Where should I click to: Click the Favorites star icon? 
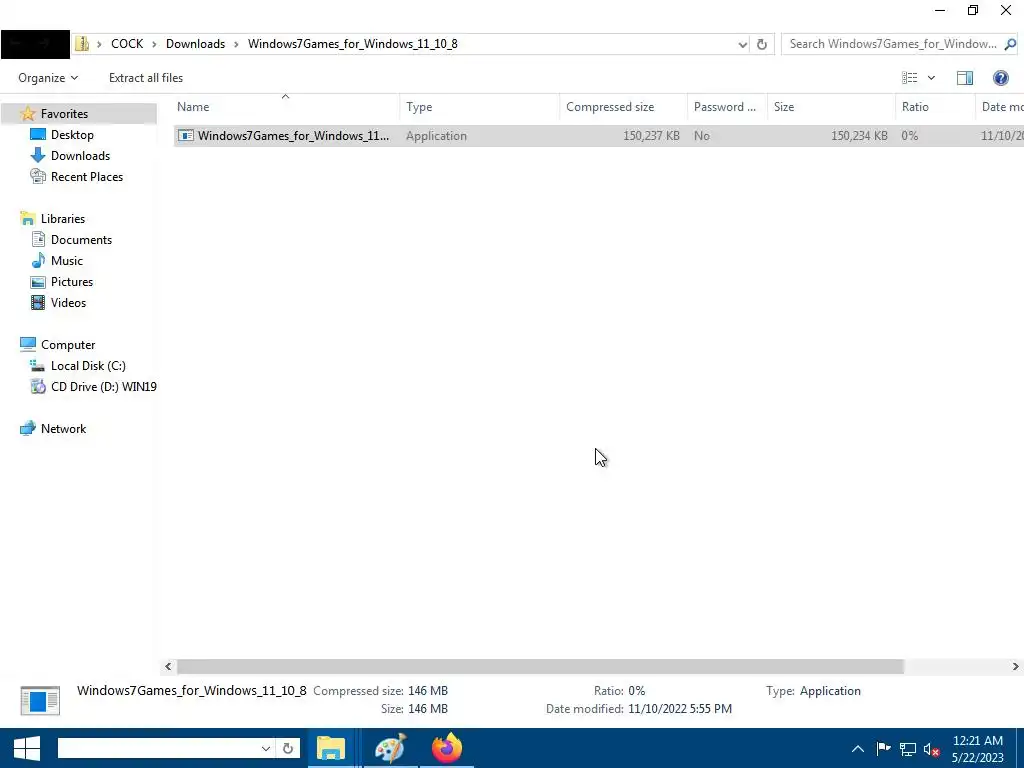coord(27,114)
